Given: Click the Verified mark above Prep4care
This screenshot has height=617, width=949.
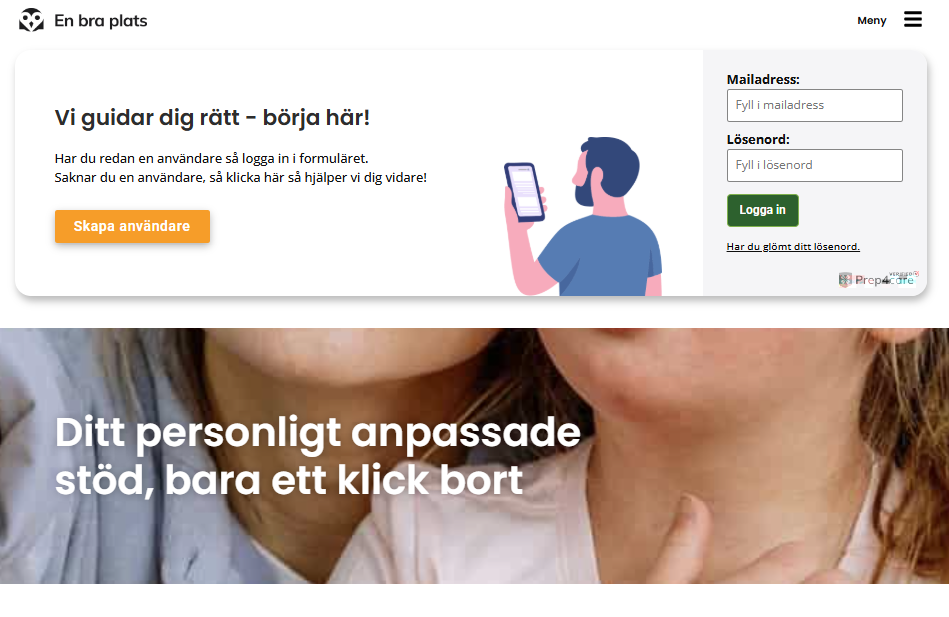Looking at the screenshot, I should pos(903,274).
